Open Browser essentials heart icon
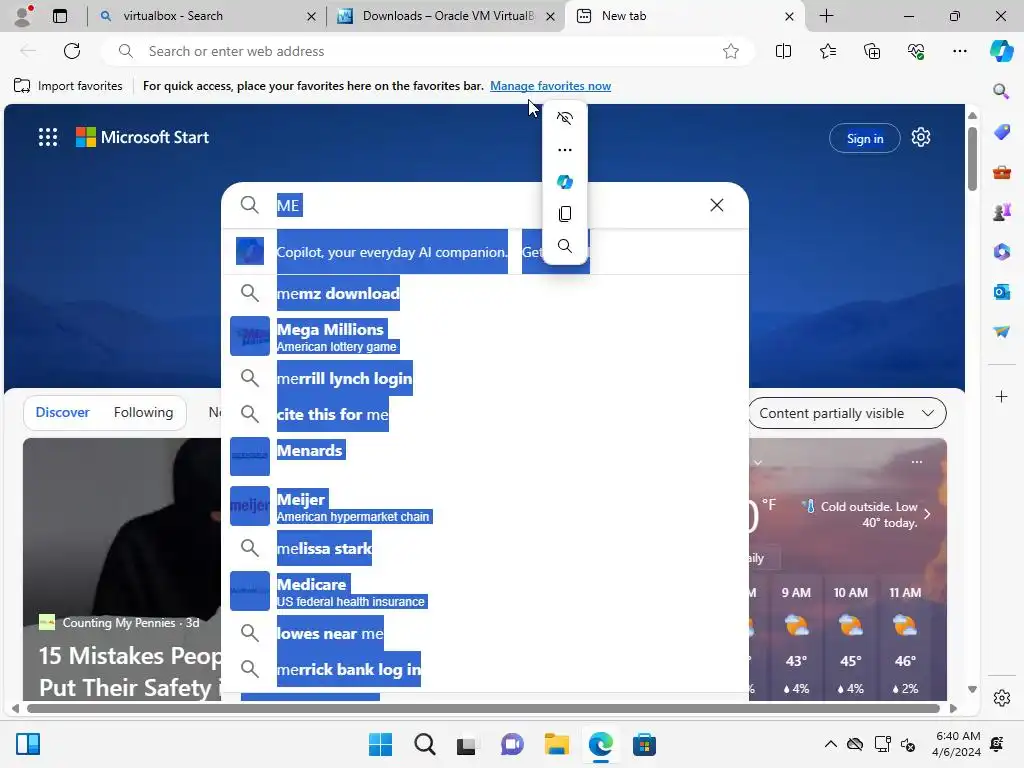Viewport: 1024px width, 768px height. click(x=916, y=51)
